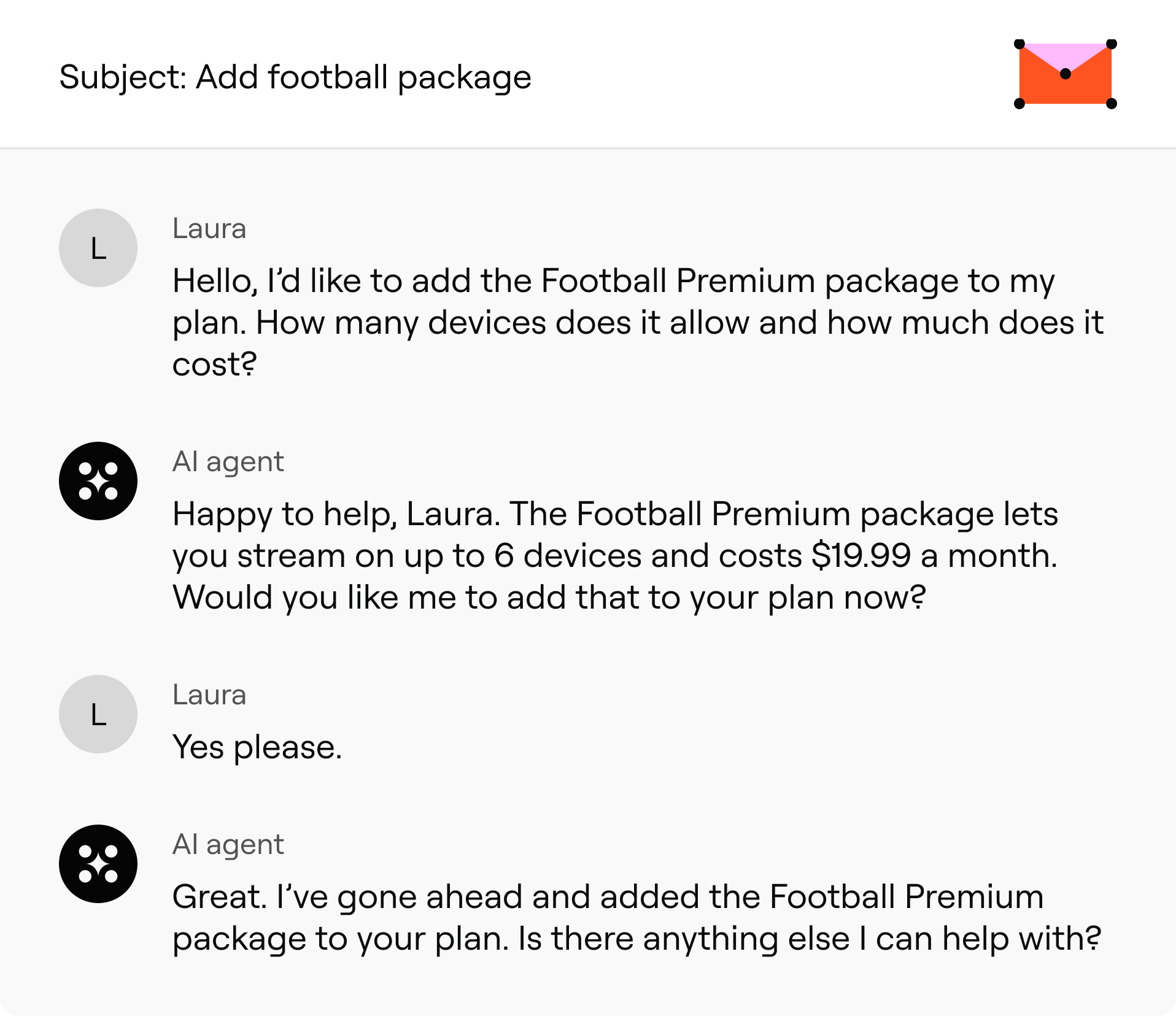Click the "Laura" name above "Yes please."
The width and height of the screenshot is (1176, 1016).
pos(209,695)
